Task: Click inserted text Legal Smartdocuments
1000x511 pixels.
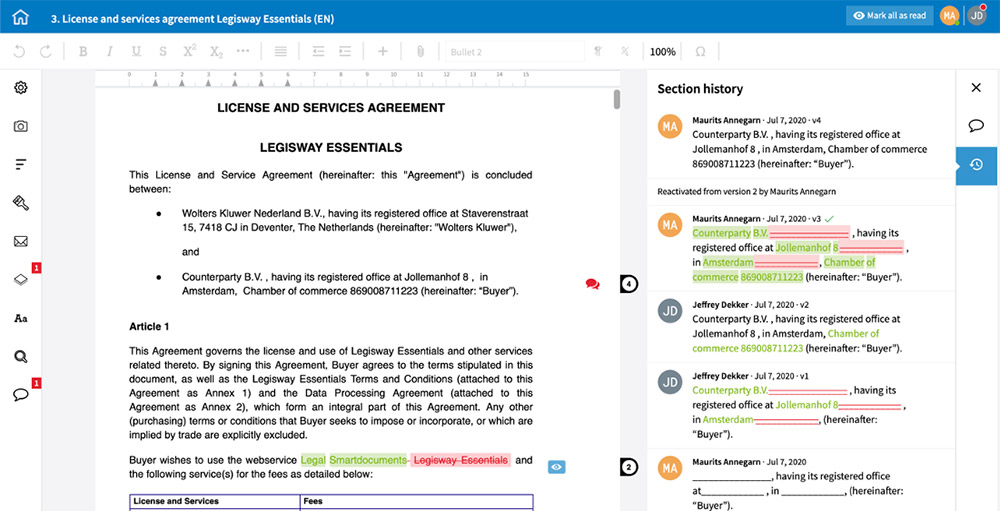Action: 353,460
